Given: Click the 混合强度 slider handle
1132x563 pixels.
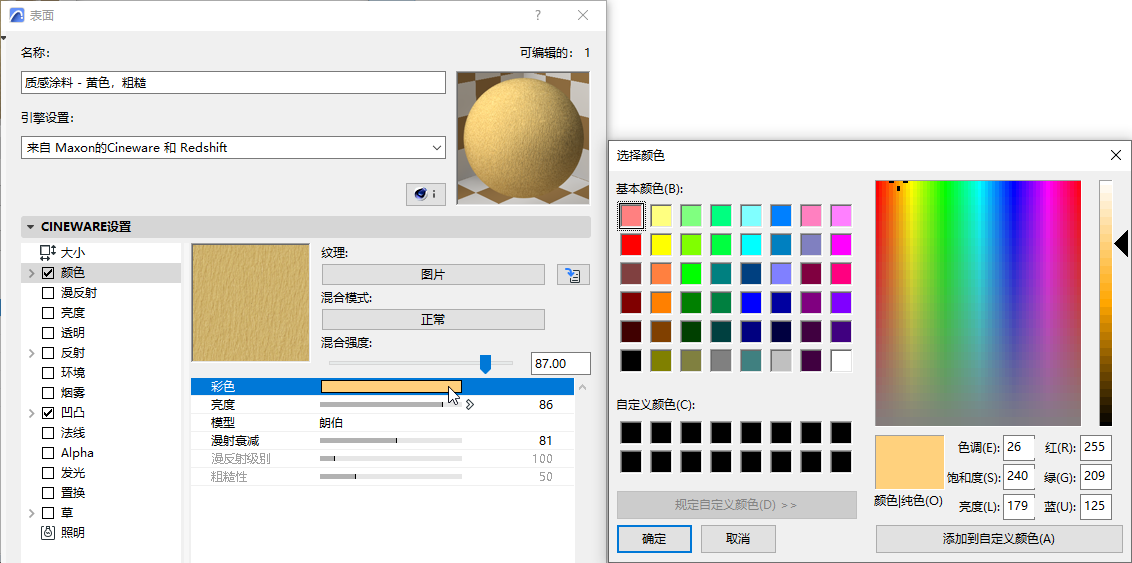Looking at the screenshot, I should point(486,364).
